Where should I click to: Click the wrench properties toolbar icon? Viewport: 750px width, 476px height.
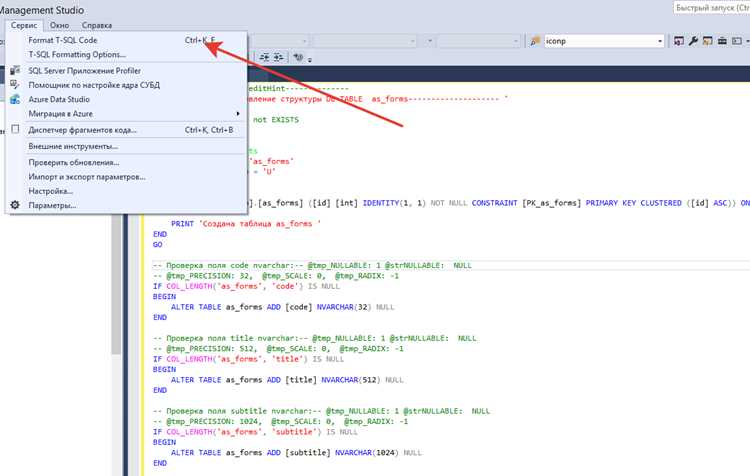pyautogui.click(x=693, y=41)
